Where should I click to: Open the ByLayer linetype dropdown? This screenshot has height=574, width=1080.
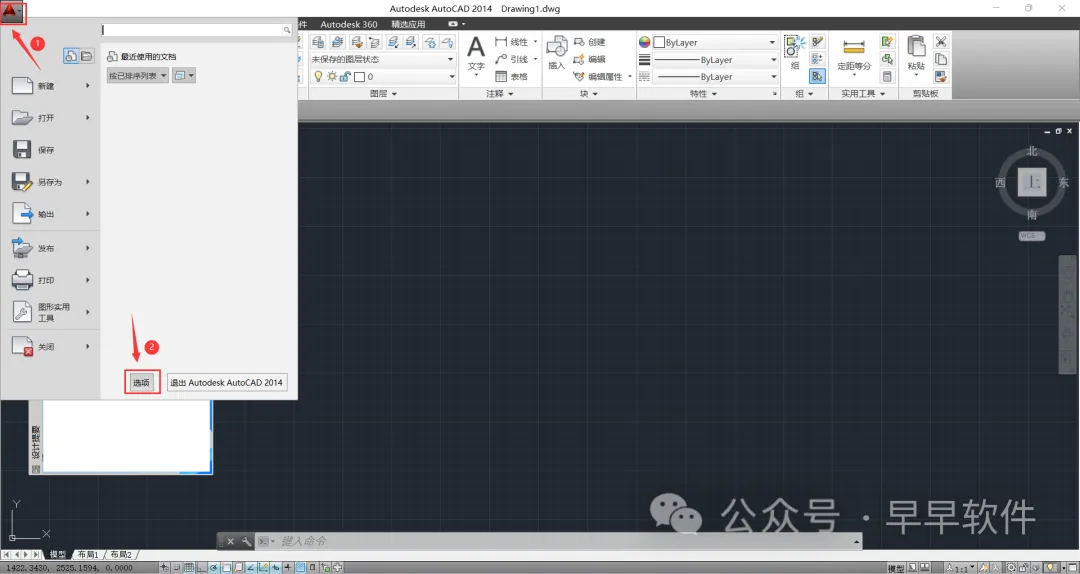click(715, 76)
